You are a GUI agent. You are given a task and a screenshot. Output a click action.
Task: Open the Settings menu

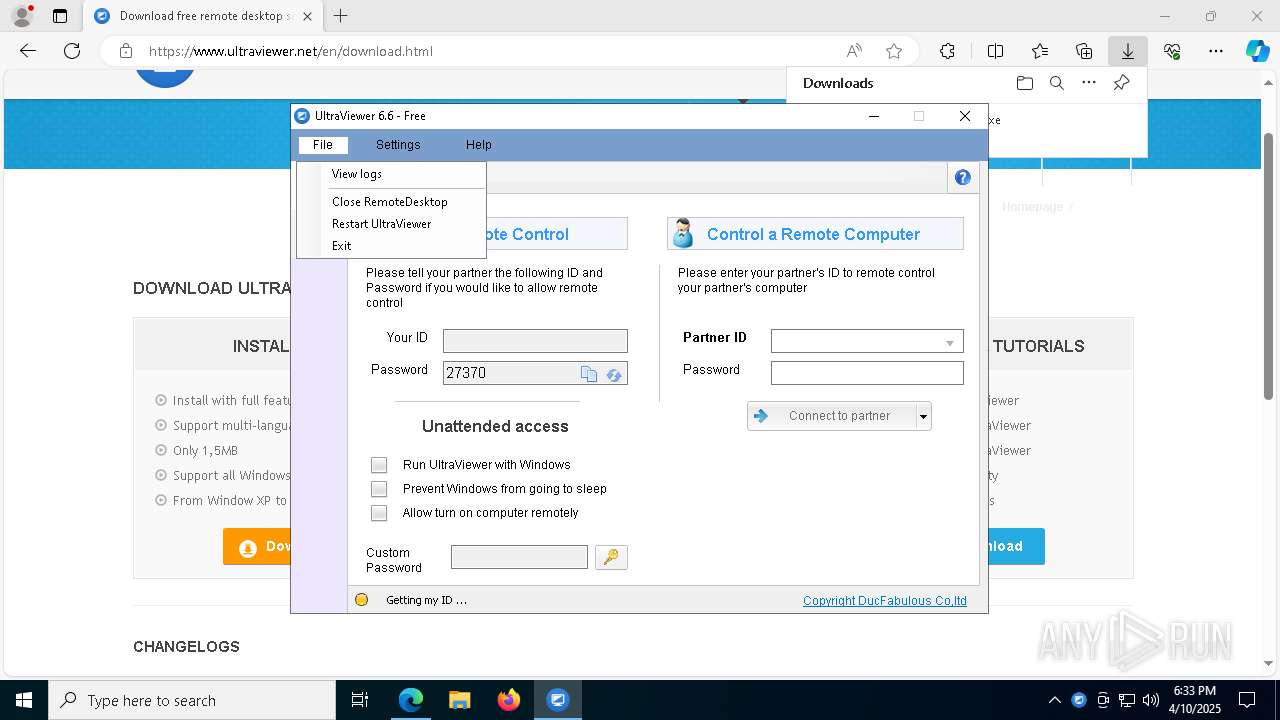click(398, 145)
